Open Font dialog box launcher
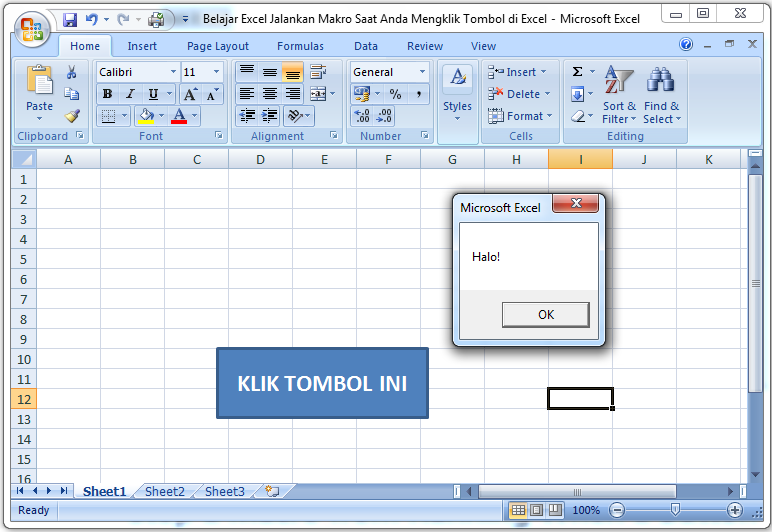 [219, 135]
